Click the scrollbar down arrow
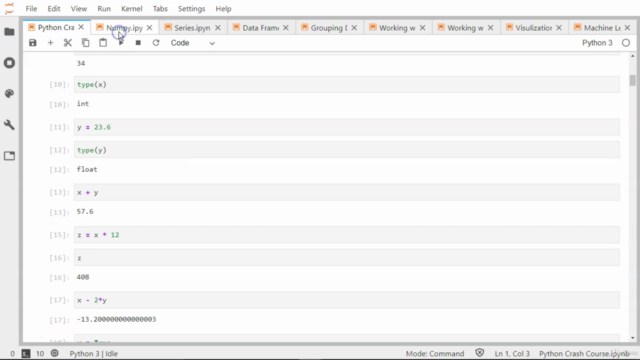 pyautogui.click(x=632, y=338)
